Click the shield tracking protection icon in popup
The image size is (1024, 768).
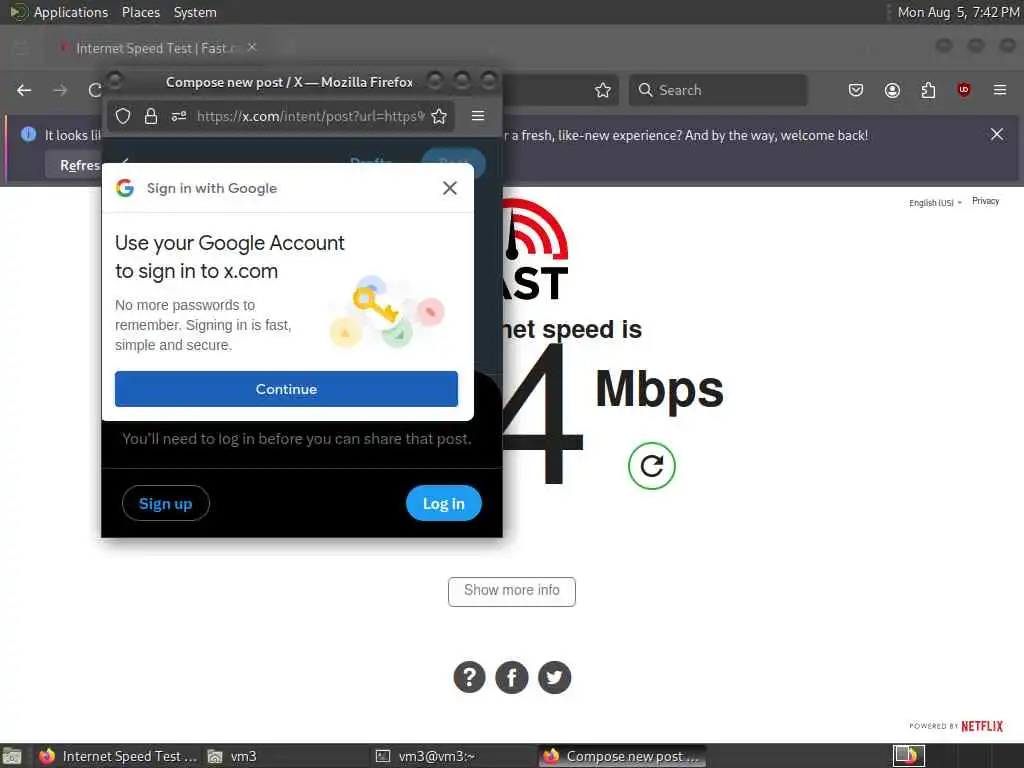123,116
